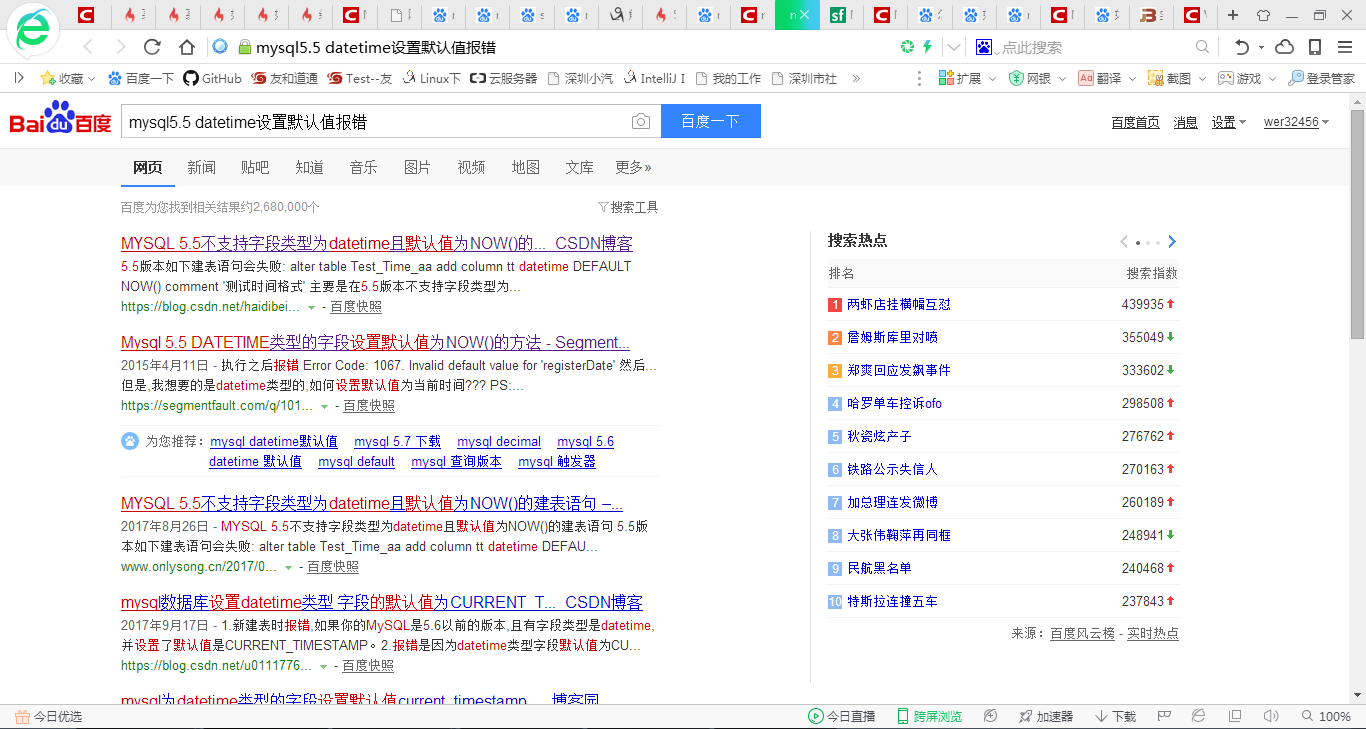Click the camera icon in Baidu's search box
The width and height of the screenshot is (1366, 729).
pos(640,120)
